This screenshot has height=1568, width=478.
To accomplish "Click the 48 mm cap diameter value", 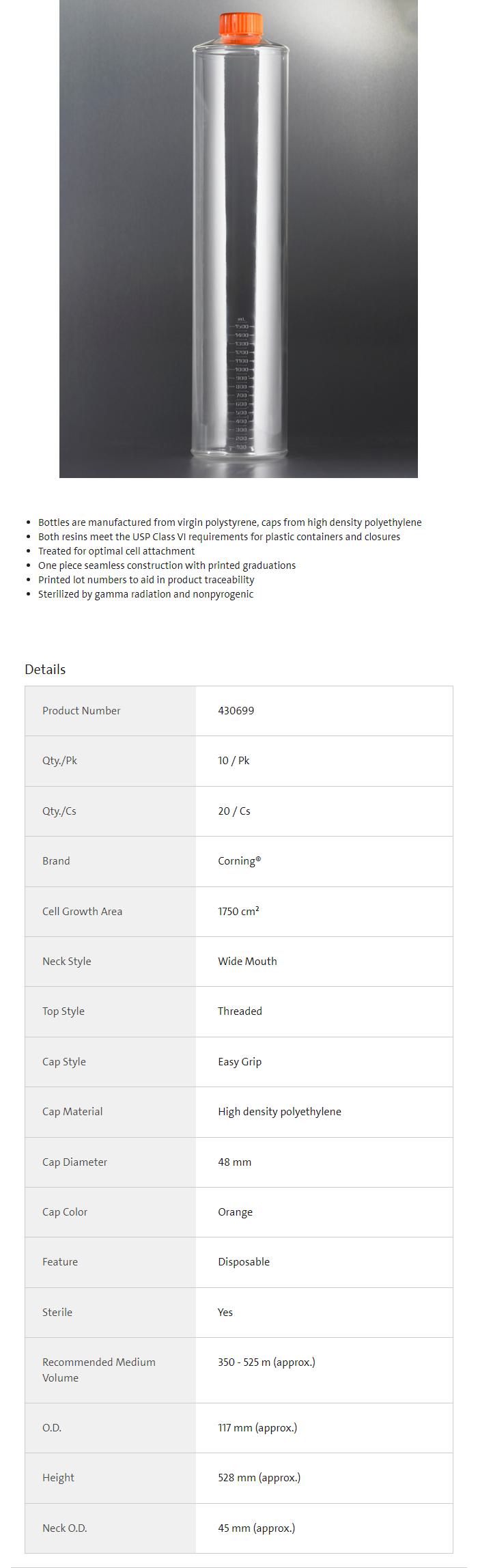I will (234, 1162).
